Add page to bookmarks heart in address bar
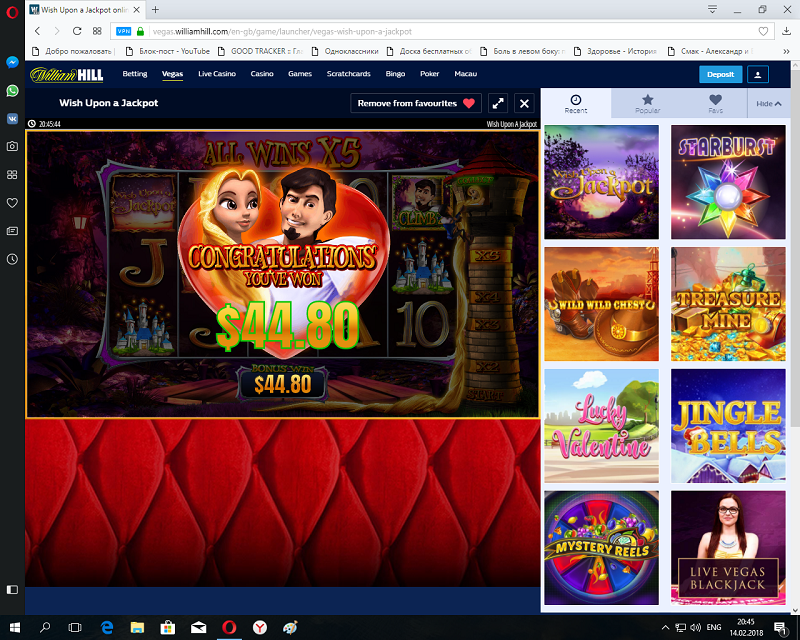 coord(763,31)
